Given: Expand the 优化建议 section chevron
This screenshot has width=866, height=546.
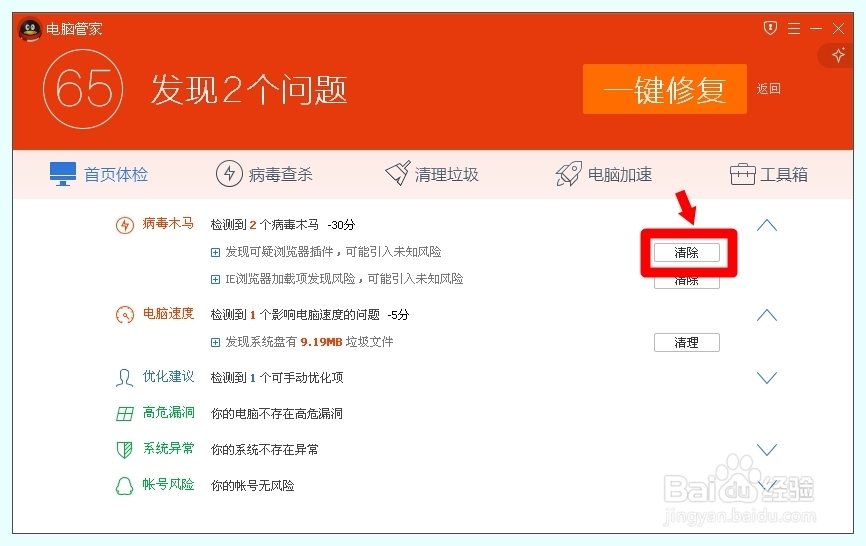Looking at the screenshot, I should pos(767,378).
